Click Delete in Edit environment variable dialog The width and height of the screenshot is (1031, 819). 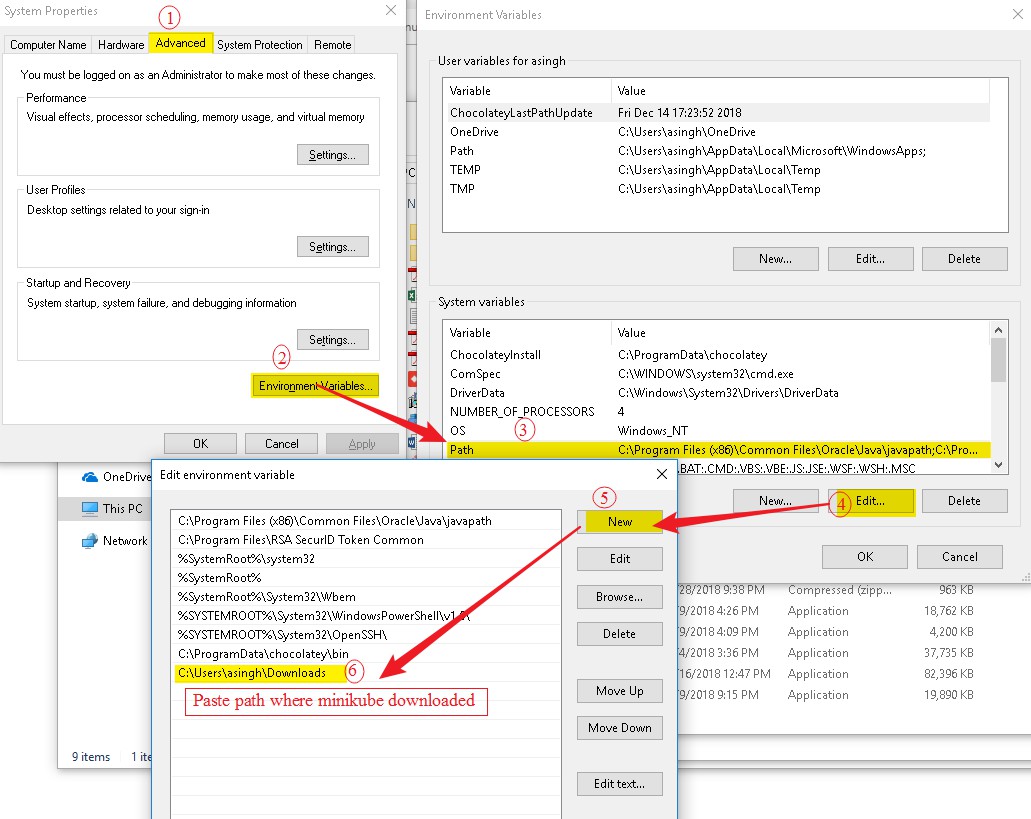[619, 634]
